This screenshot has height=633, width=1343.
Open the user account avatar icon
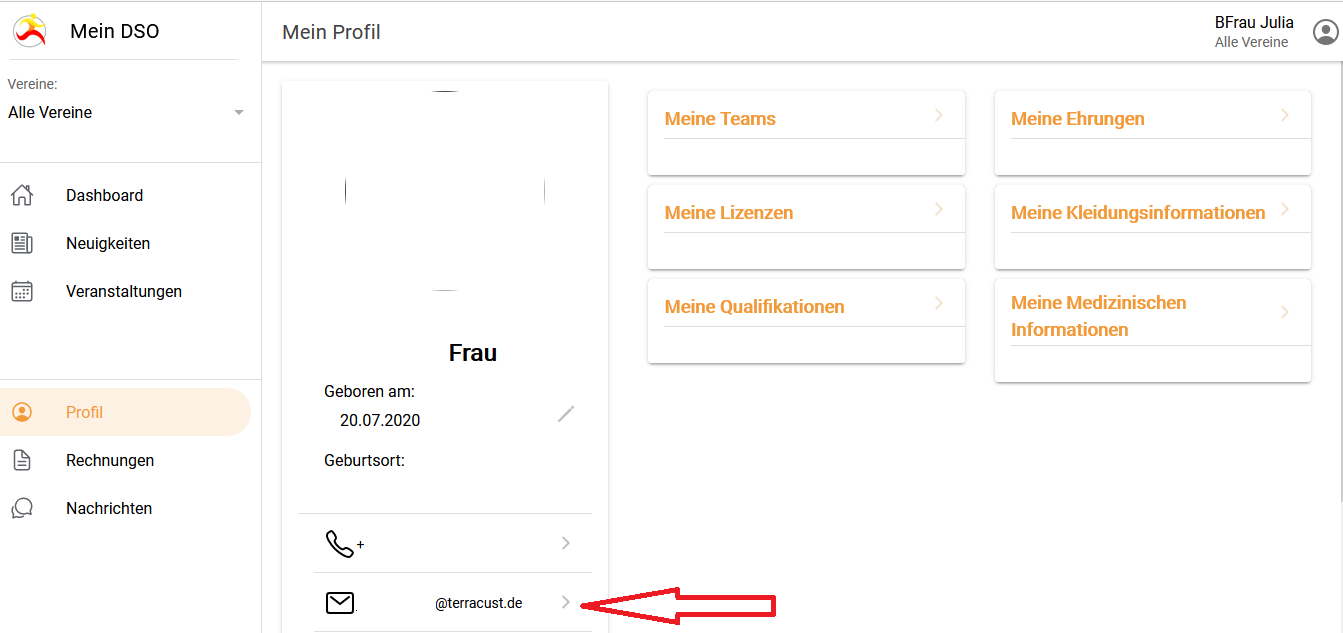pos(1325,32)
